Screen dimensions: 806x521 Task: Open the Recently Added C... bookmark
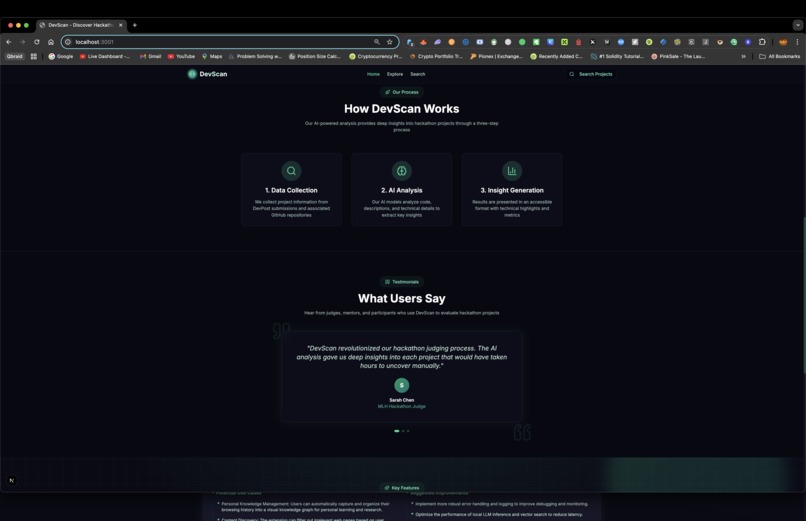click(x=557, y=57)
